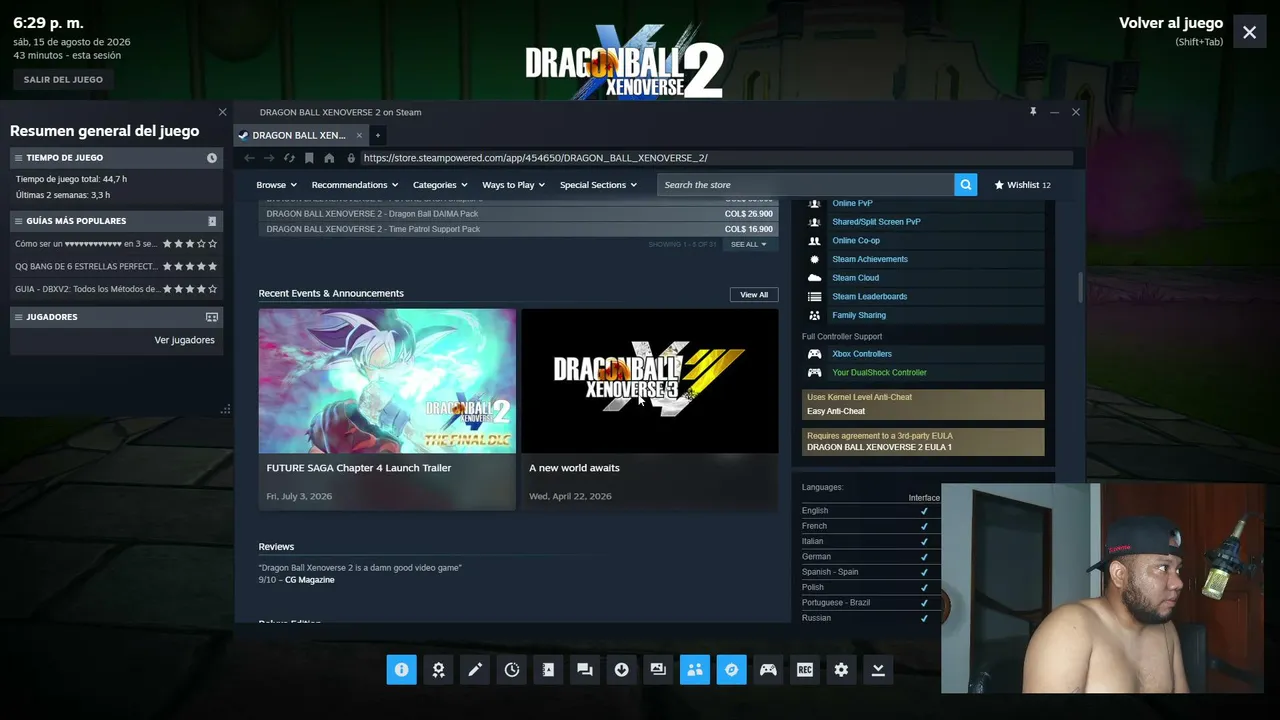Viewport: 1280px width, 720px height.
Task: Close the Resumen general del juego panel
Action: [222, 112]
